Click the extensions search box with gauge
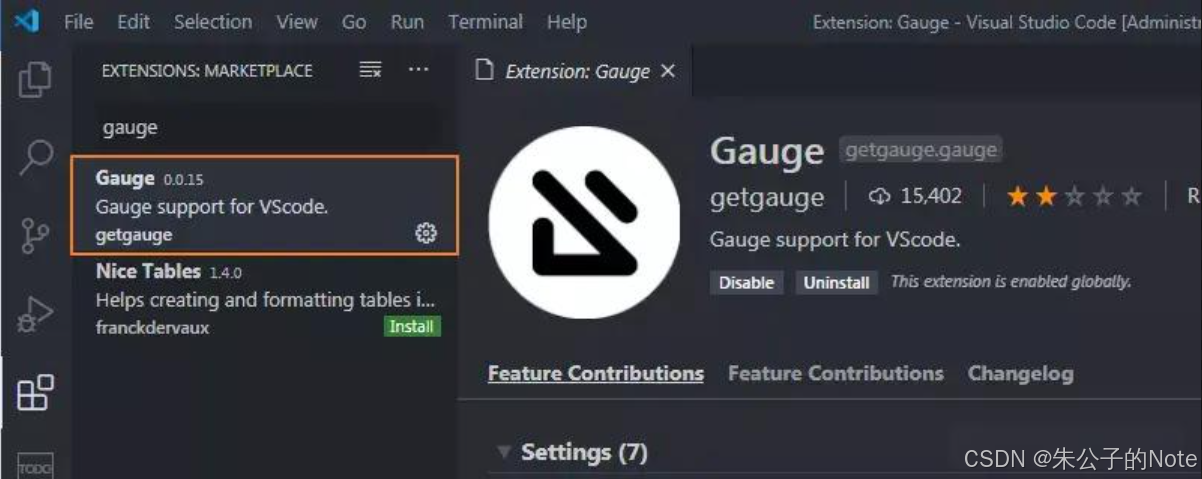Viewport: 1202px width, 479px height. 266,128
